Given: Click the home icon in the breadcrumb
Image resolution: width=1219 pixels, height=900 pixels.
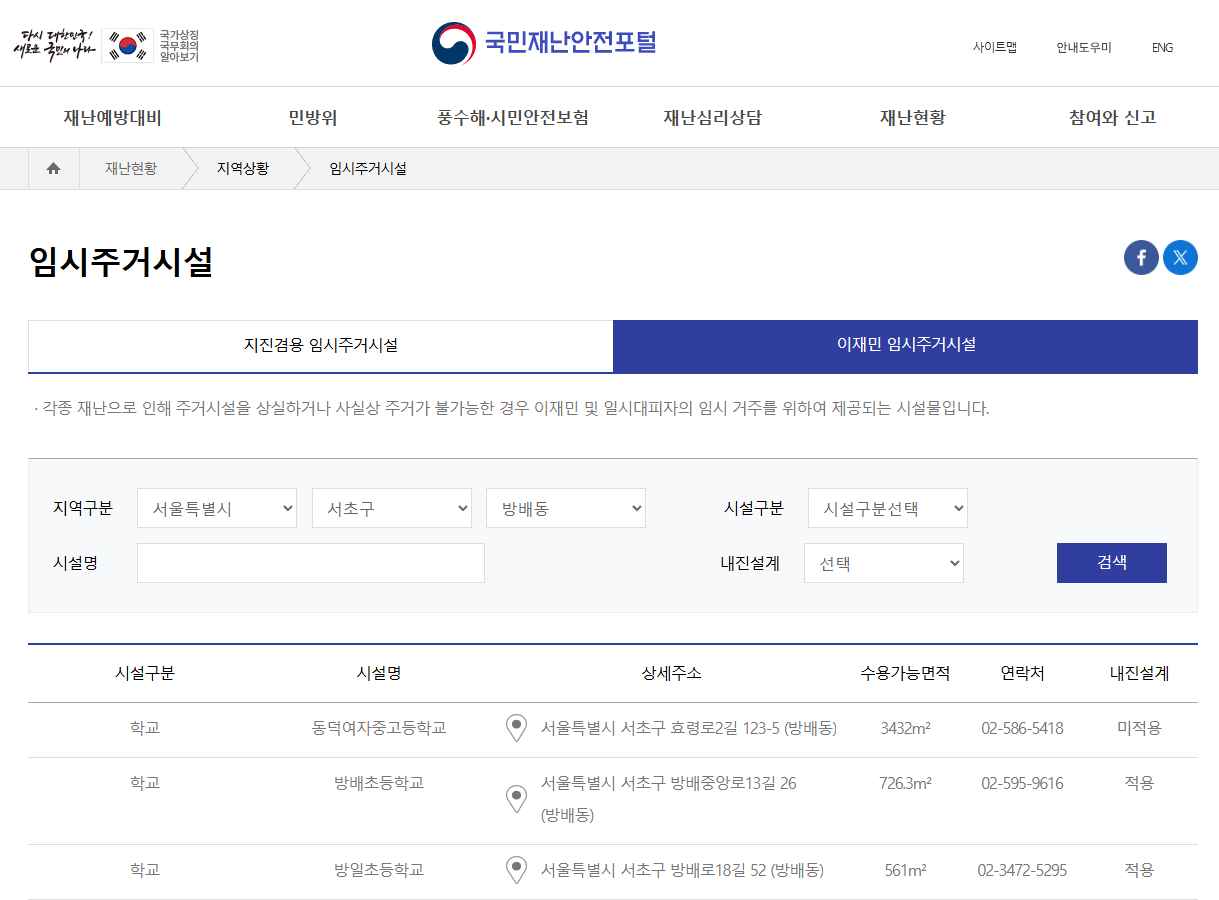Looking at the screenshot, I should [53, 168].
